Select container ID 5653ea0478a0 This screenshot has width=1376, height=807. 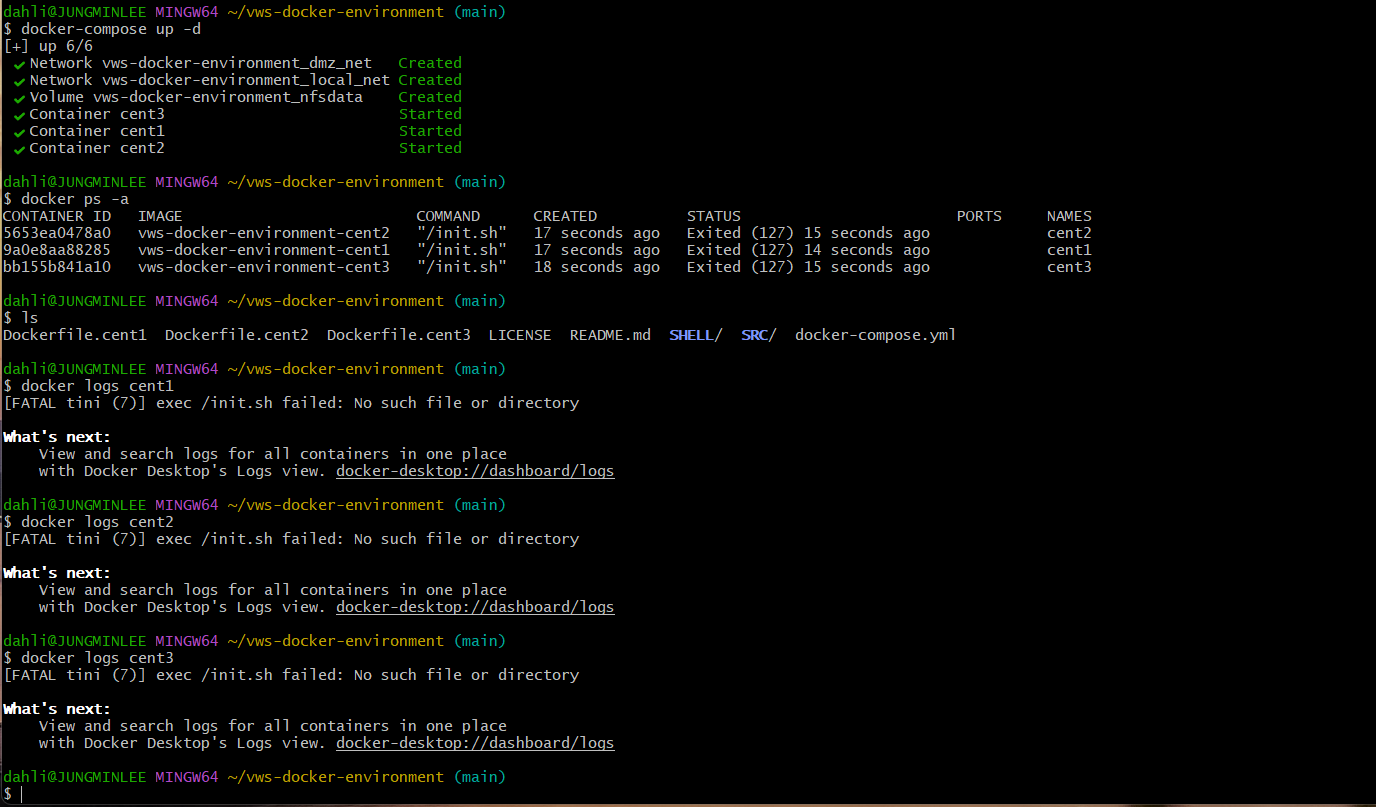point(57,233)
